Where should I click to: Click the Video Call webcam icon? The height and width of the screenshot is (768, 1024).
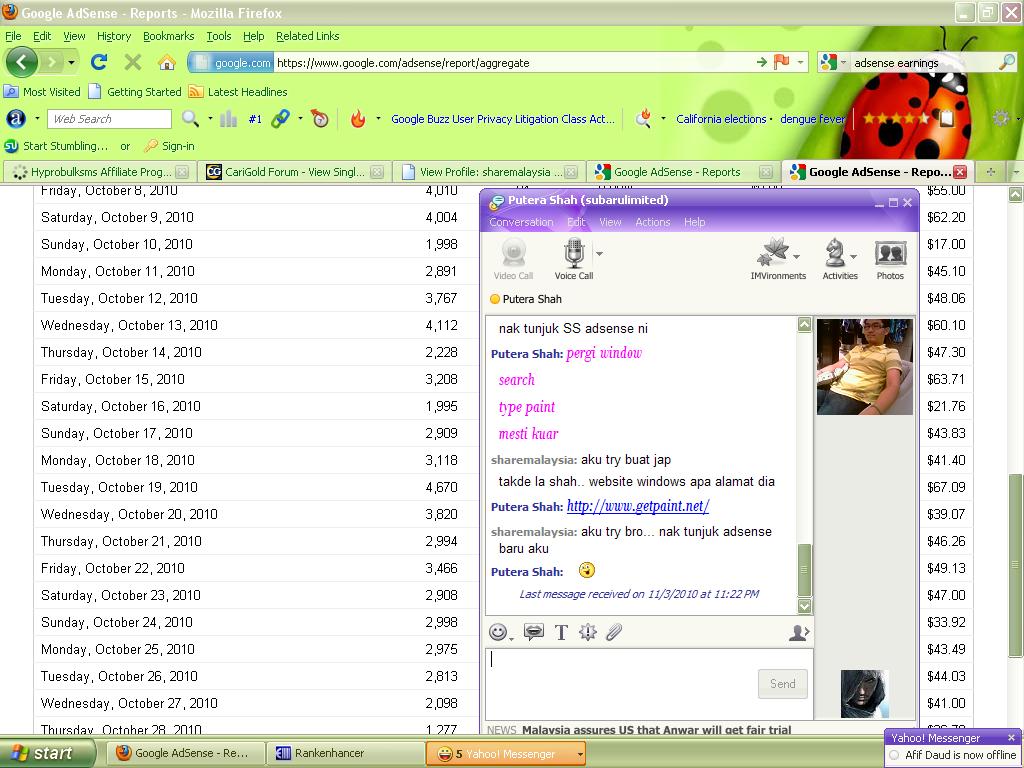(x=513, y=259)
